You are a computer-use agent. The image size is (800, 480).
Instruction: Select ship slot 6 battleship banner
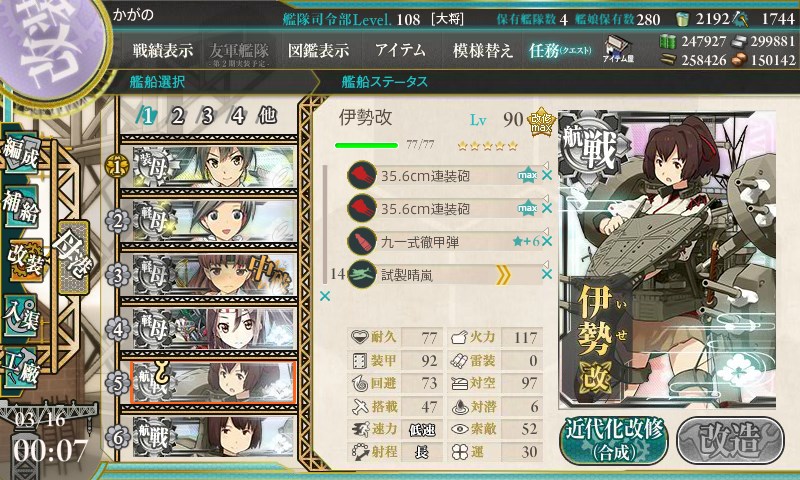click(x=214, y=437)
